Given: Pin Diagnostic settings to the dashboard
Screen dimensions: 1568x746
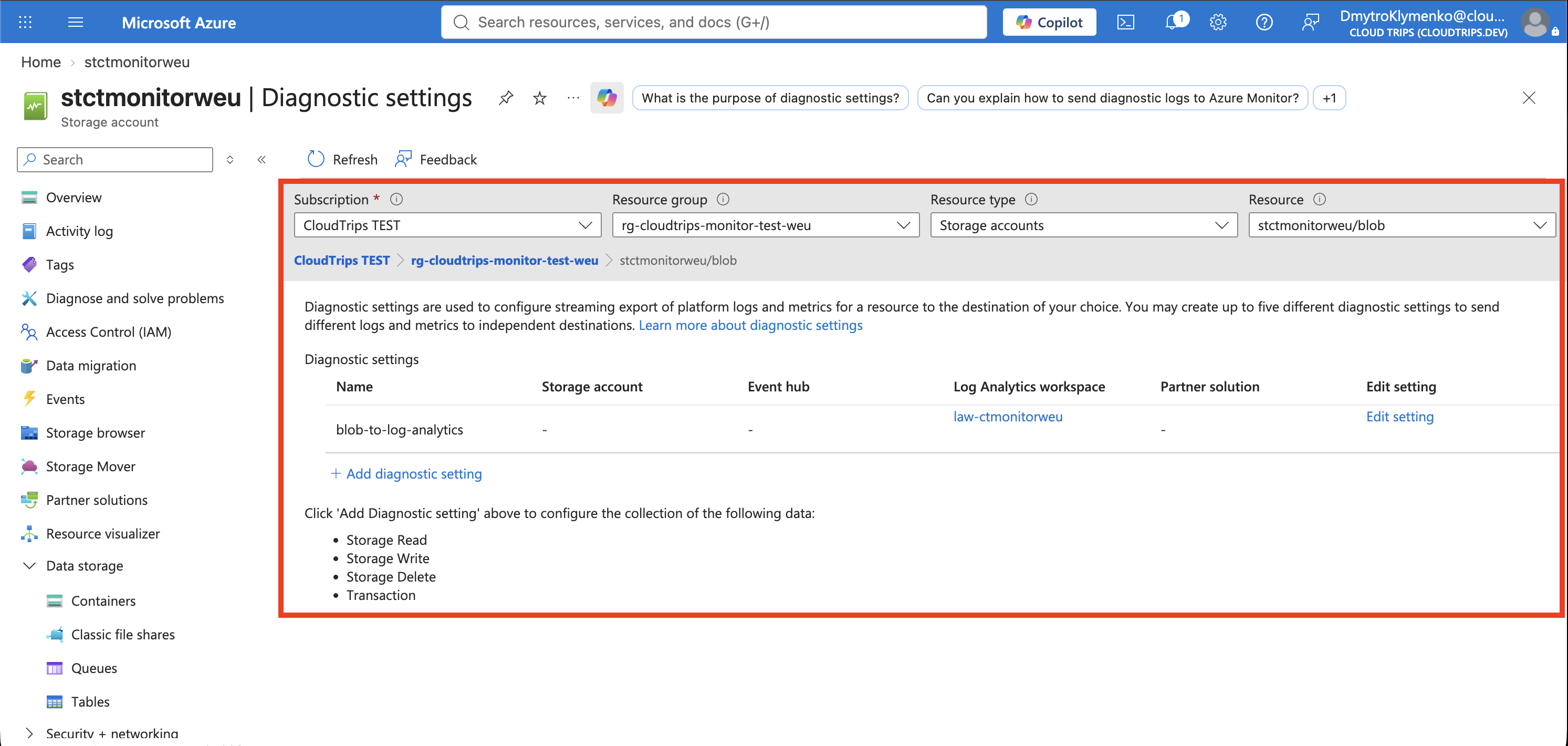Looking at the screenshot, I should 506,97.
